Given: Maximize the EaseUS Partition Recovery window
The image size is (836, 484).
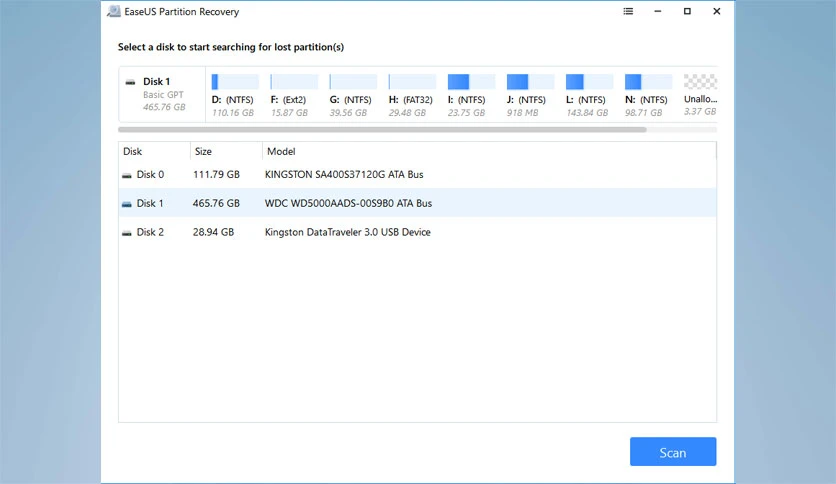Looking at the screenshot, I should [x=687, y=11].
